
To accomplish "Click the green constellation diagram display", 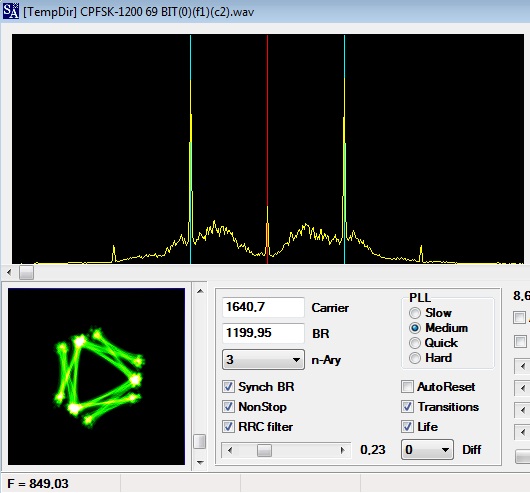I will click(x=96, y=376).
